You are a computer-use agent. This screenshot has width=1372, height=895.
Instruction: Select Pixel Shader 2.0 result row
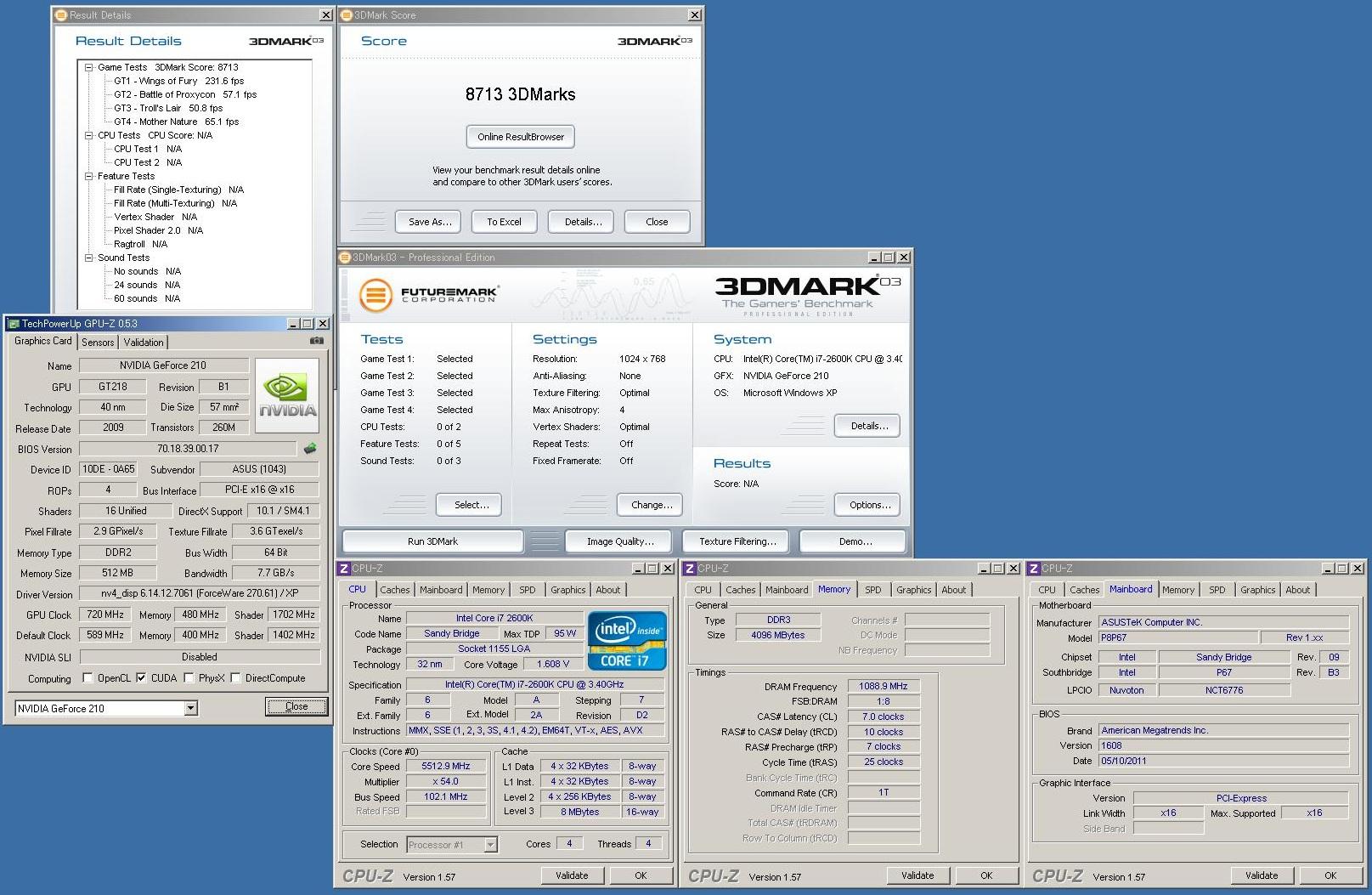(x=158, y=230)
